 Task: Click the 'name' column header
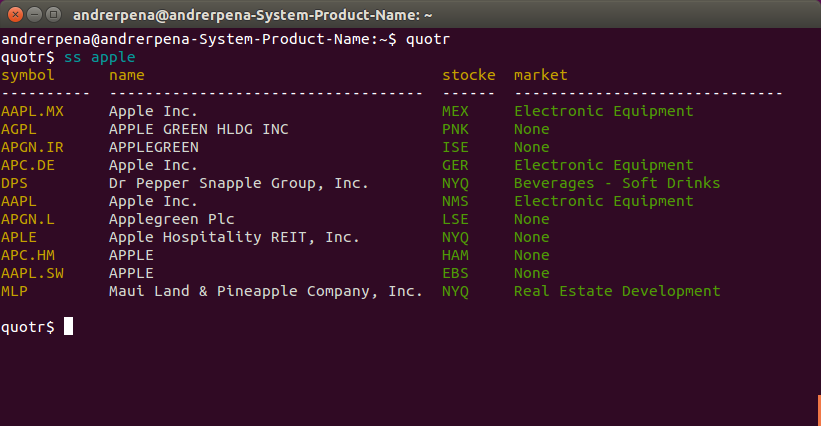(127, 75)
